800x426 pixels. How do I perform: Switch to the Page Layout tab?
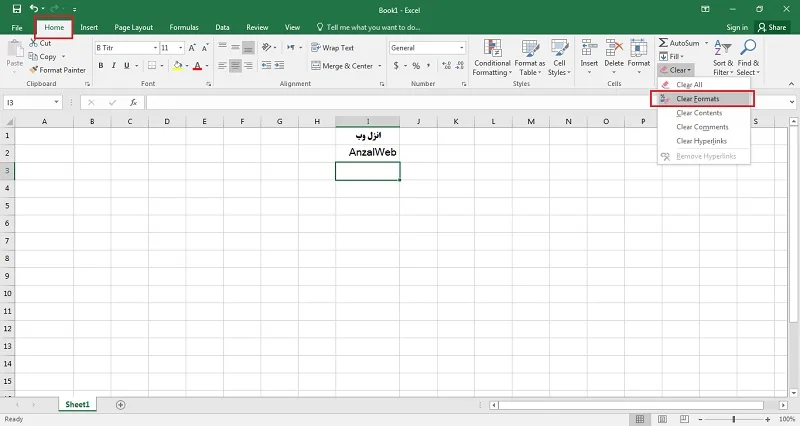click(x=133, y=27)
